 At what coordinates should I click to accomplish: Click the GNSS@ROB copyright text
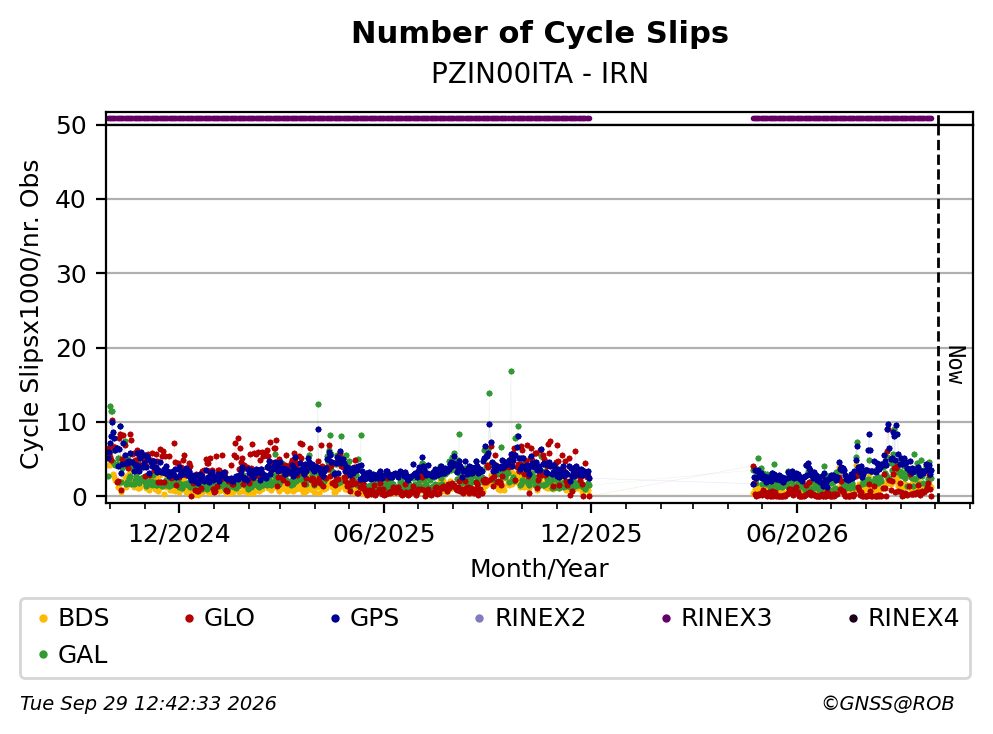click(x=888, y=704)
